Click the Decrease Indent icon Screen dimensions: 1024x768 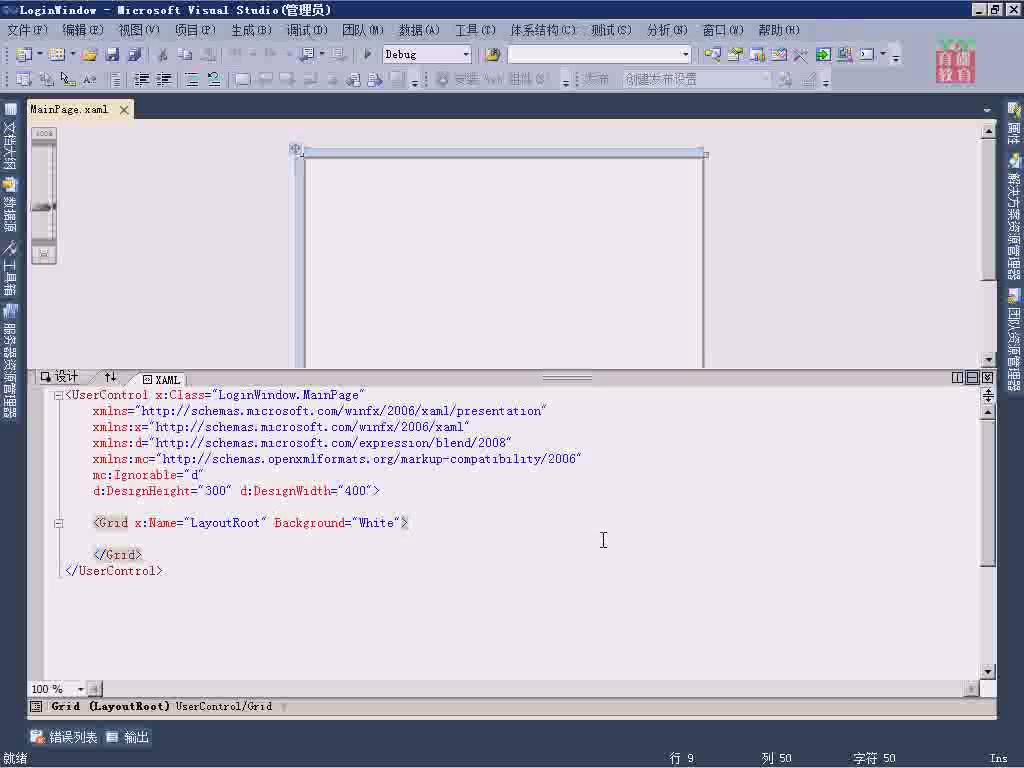point(141,80)
